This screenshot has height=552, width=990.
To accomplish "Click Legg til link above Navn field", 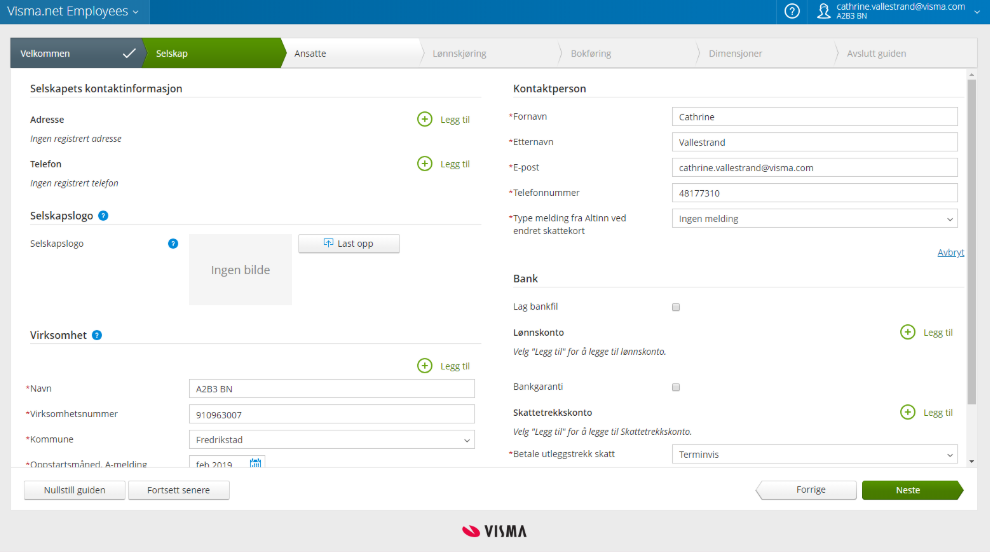I will click(455, 366).
